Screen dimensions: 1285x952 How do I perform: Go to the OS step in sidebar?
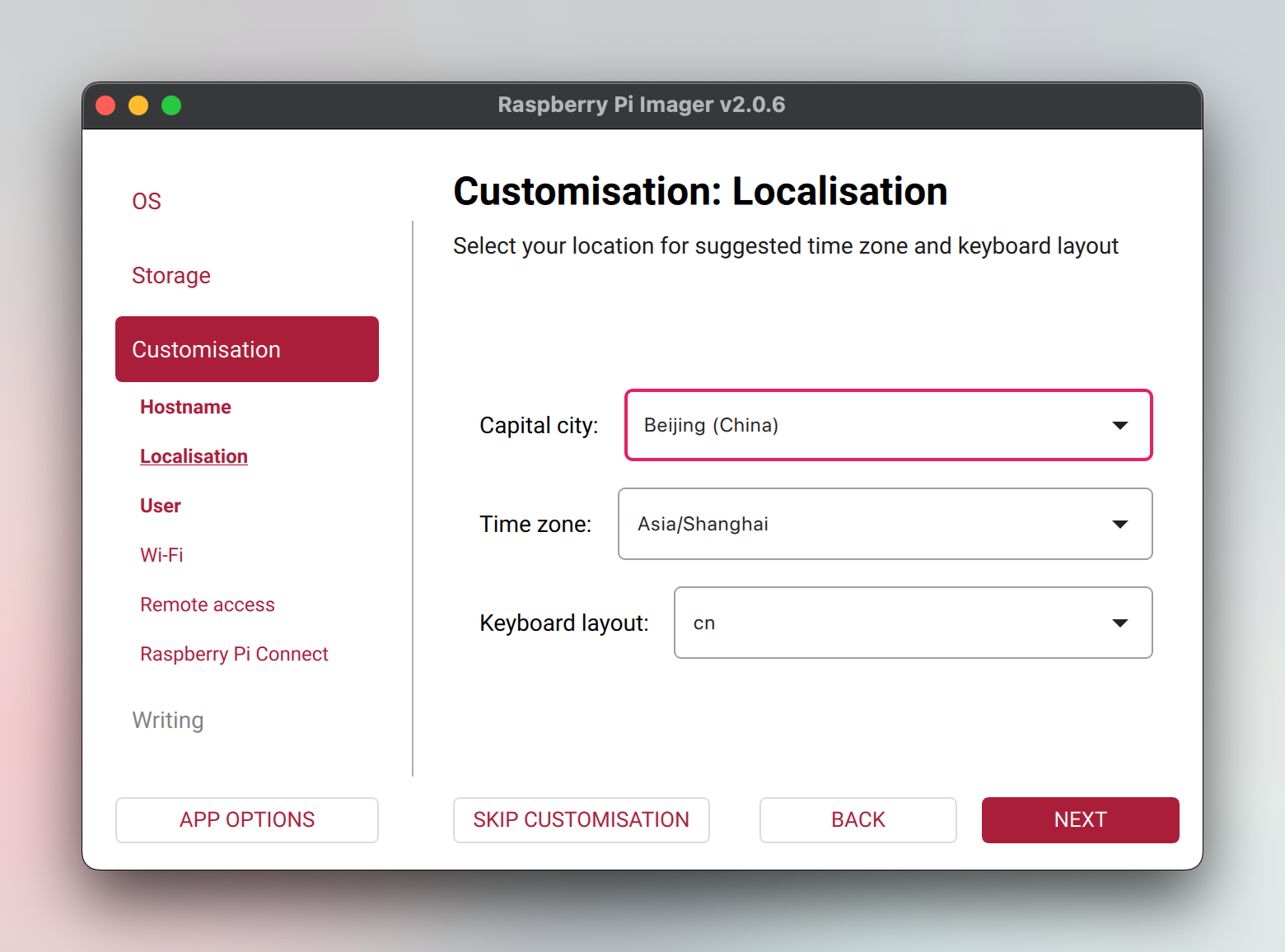(147, 201)
